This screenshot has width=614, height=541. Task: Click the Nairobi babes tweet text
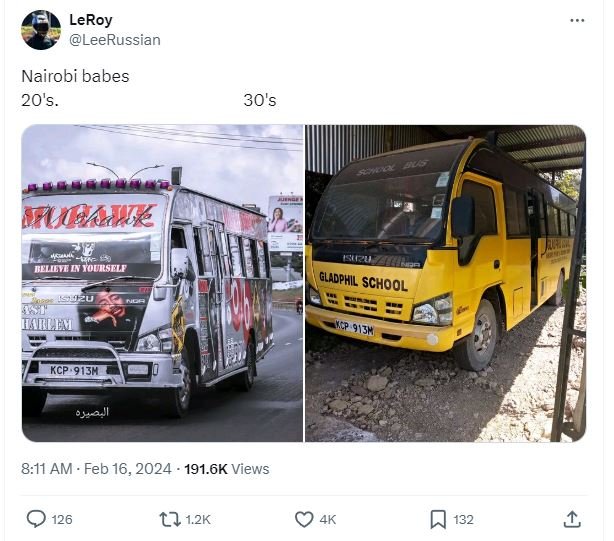point(75,76)
